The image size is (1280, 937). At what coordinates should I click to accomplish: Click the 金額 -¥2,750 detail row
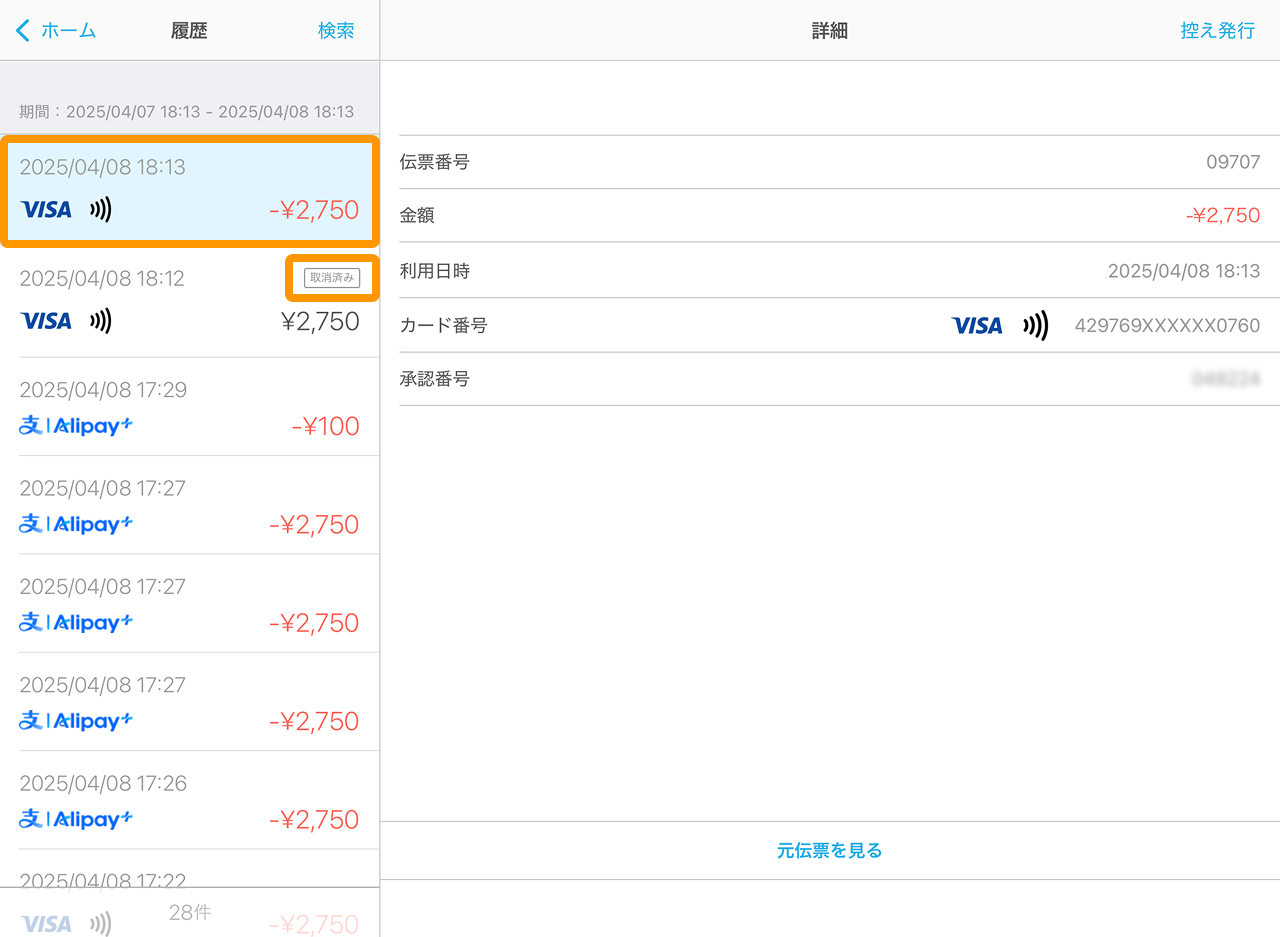[829, 215]
